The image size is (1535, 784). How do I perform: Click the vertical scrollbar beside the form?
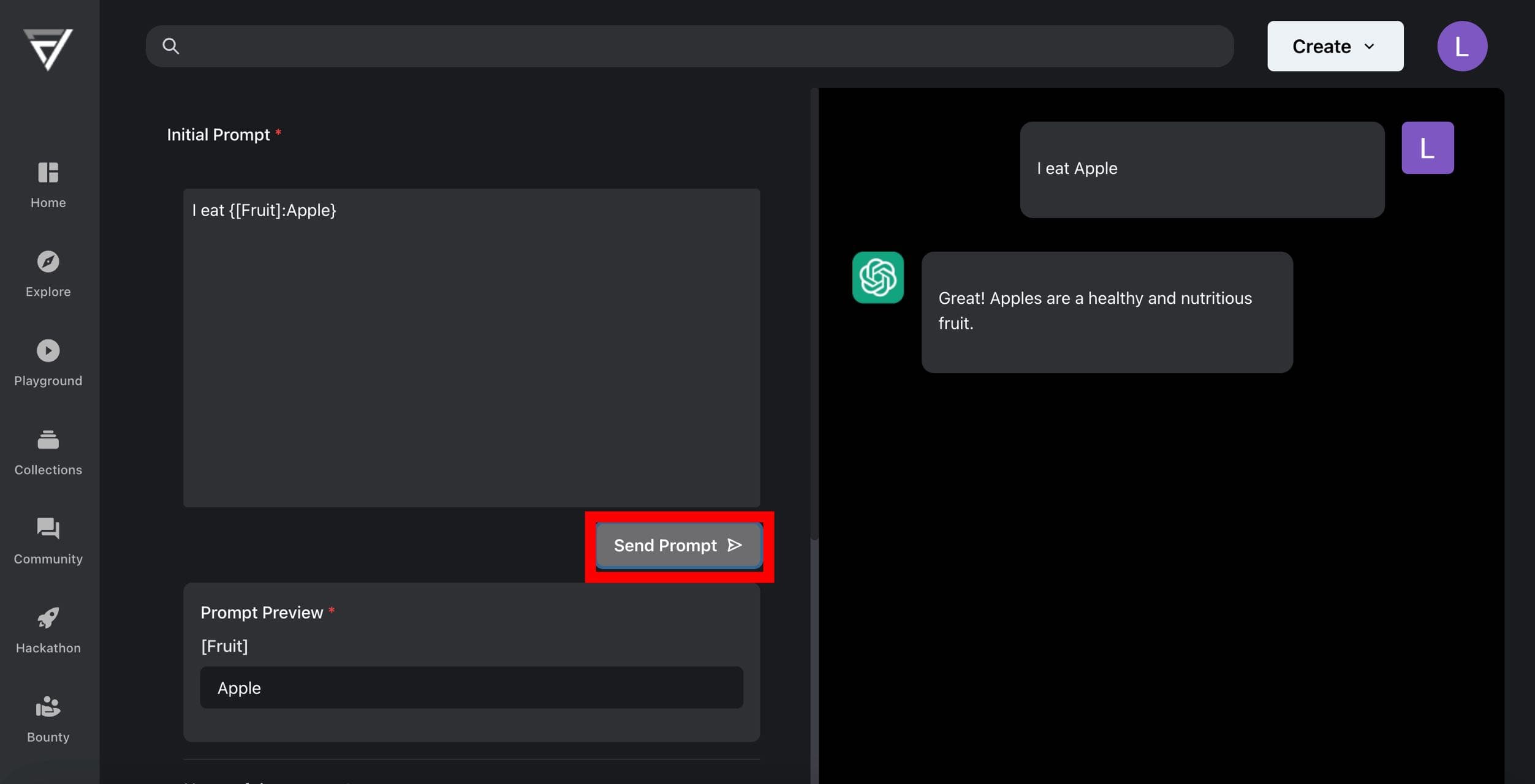click(x=814, y=314)
